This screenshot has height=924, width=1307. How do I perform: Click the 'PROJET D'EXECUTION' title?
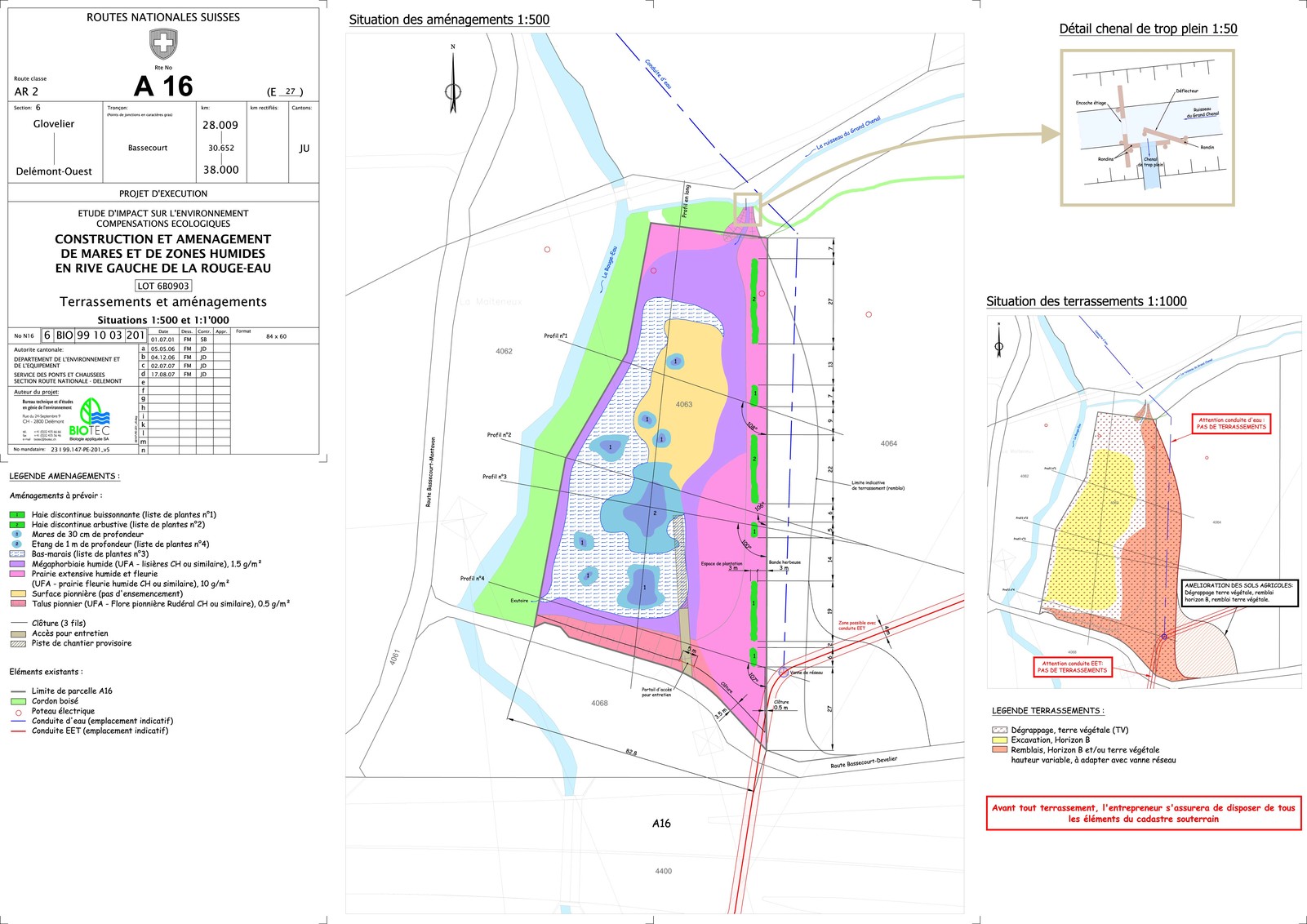point(163,193)
